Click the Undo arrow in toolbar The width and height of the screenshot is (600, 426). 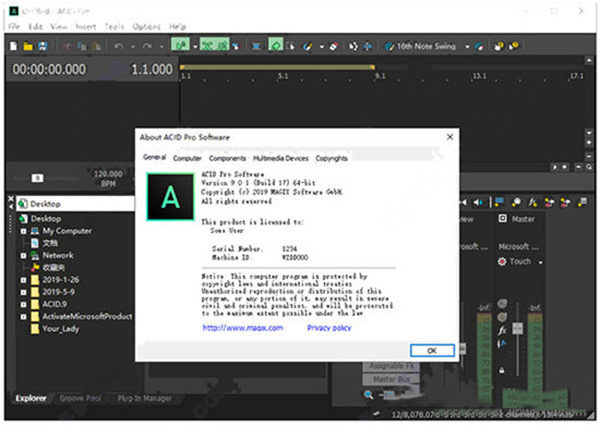(120, 45)
